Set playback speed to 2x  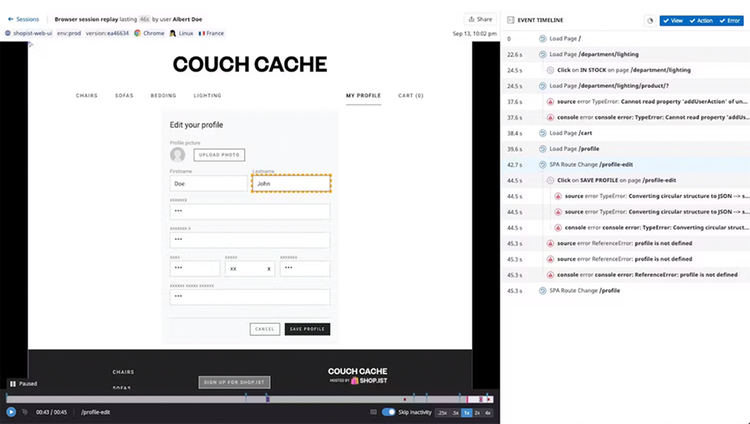[x=477, y=413]
